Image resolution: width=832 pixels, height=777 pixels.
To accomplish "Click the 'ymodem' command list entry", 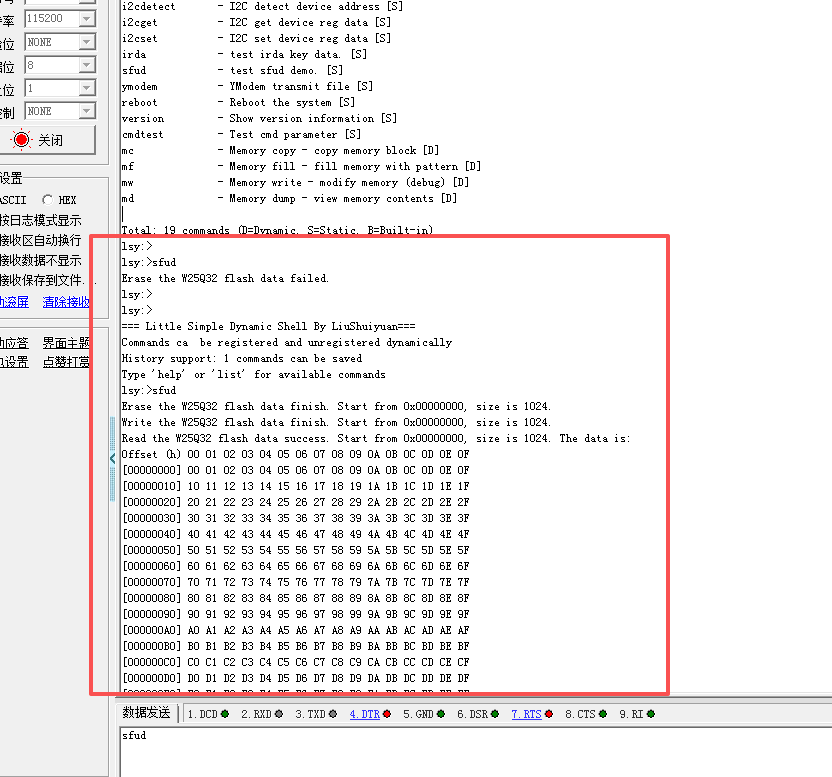I will coord(247,86).
